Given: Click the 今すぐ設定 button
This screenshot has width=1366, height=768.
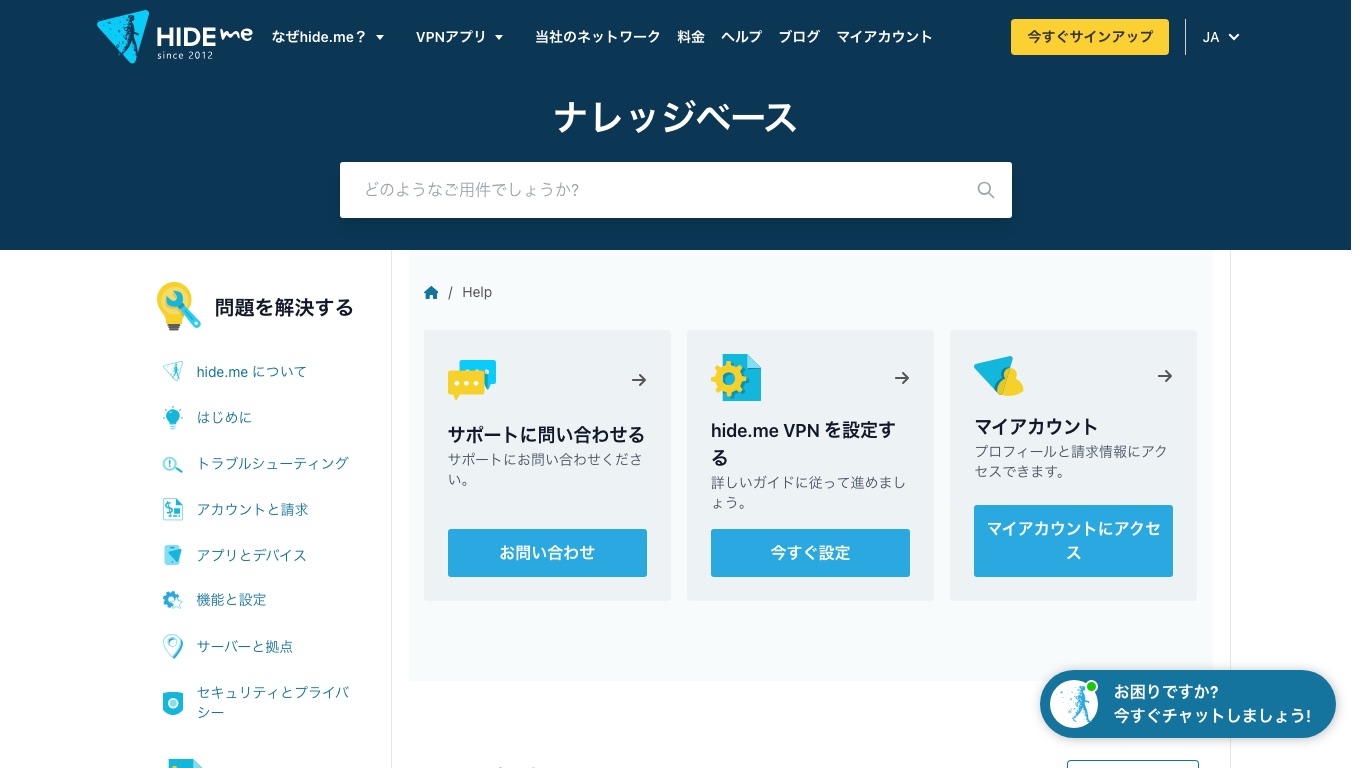Looking at the screenshot, I should (810, 553).
